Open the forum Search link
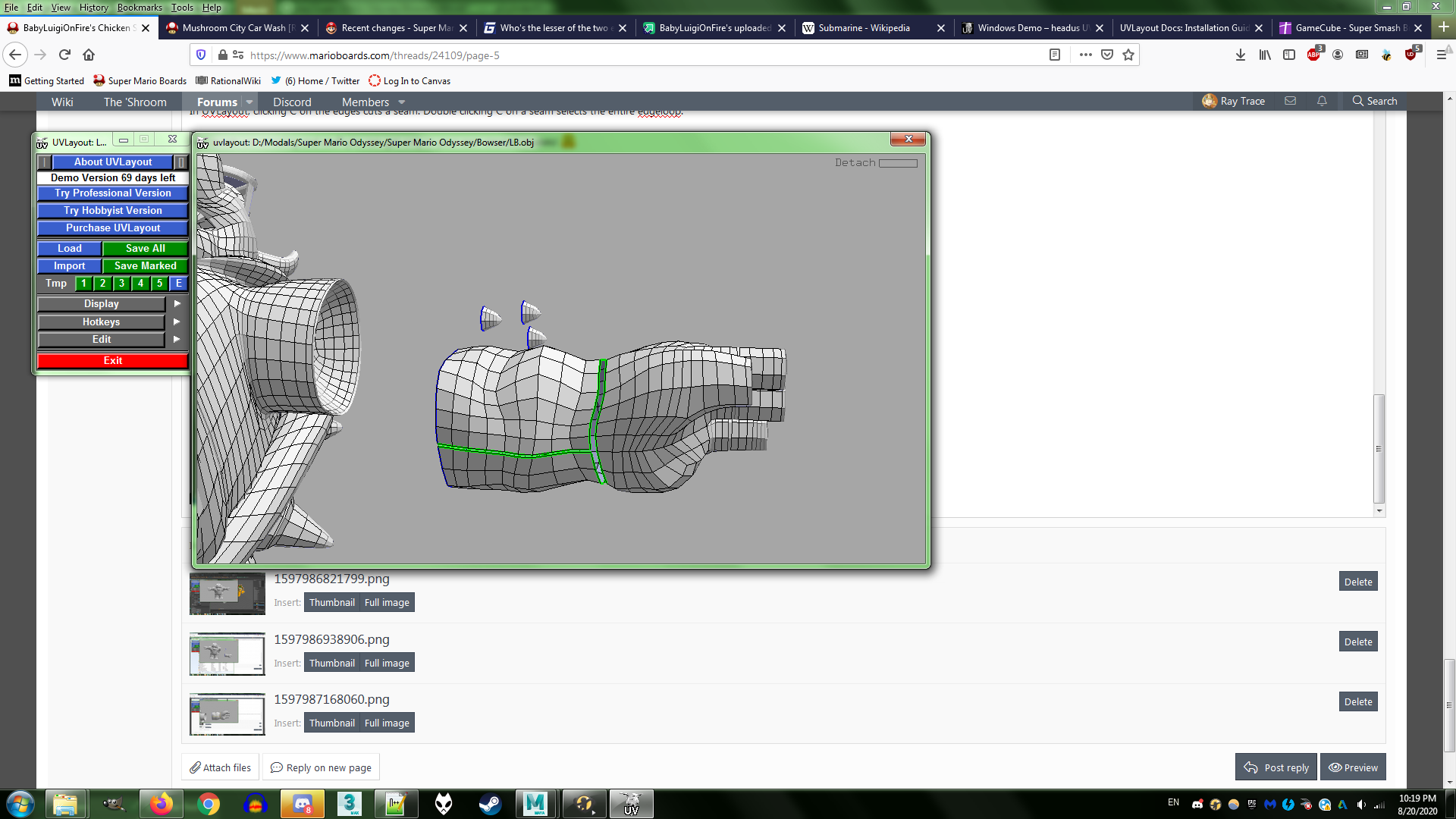The image size is (1456, 819). click(1374, 101)
